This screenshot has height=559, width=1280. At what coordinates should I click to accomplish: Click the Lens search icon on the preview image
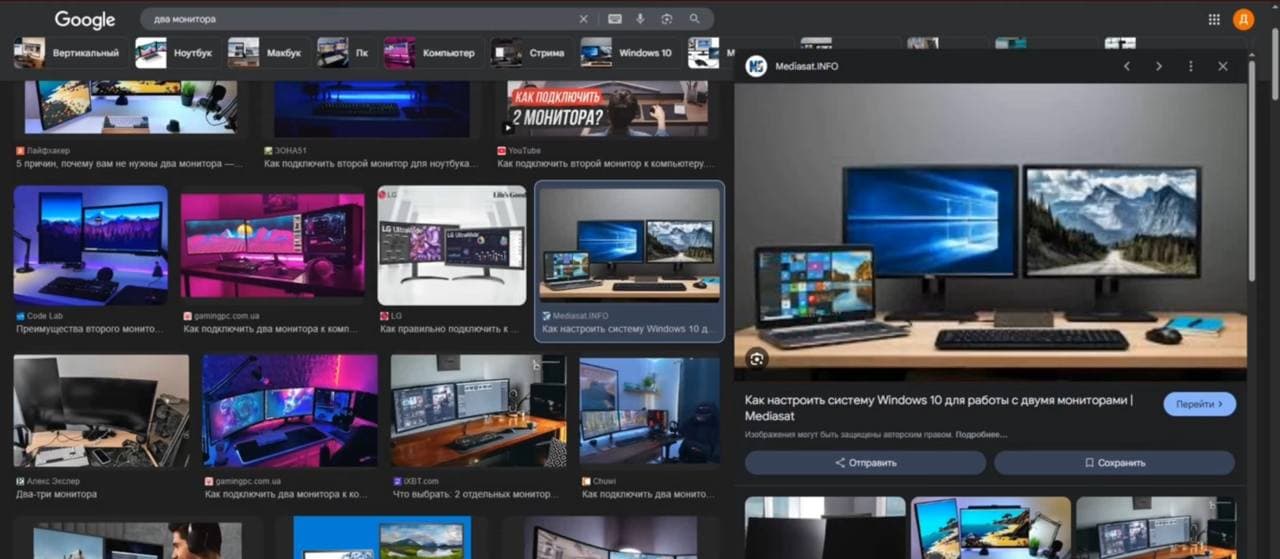pyautogui.click(x=757, y=358)
